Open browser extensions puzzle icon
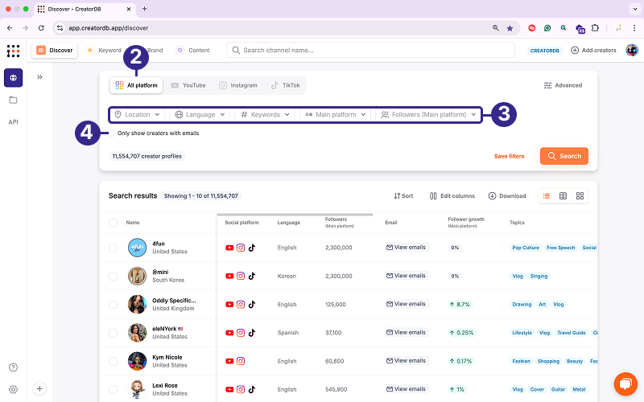Viewport: 644px width, 402px height. click(x=595, y=28)
